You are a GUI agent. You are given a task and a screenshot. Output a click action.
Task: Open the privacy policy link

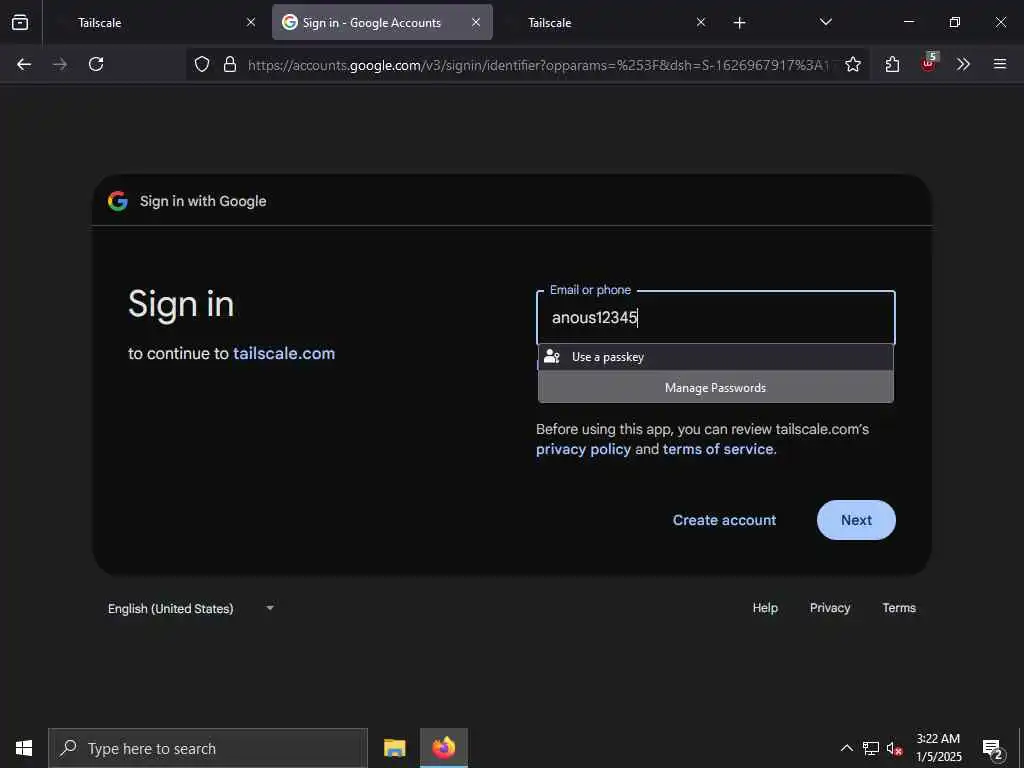583,449
